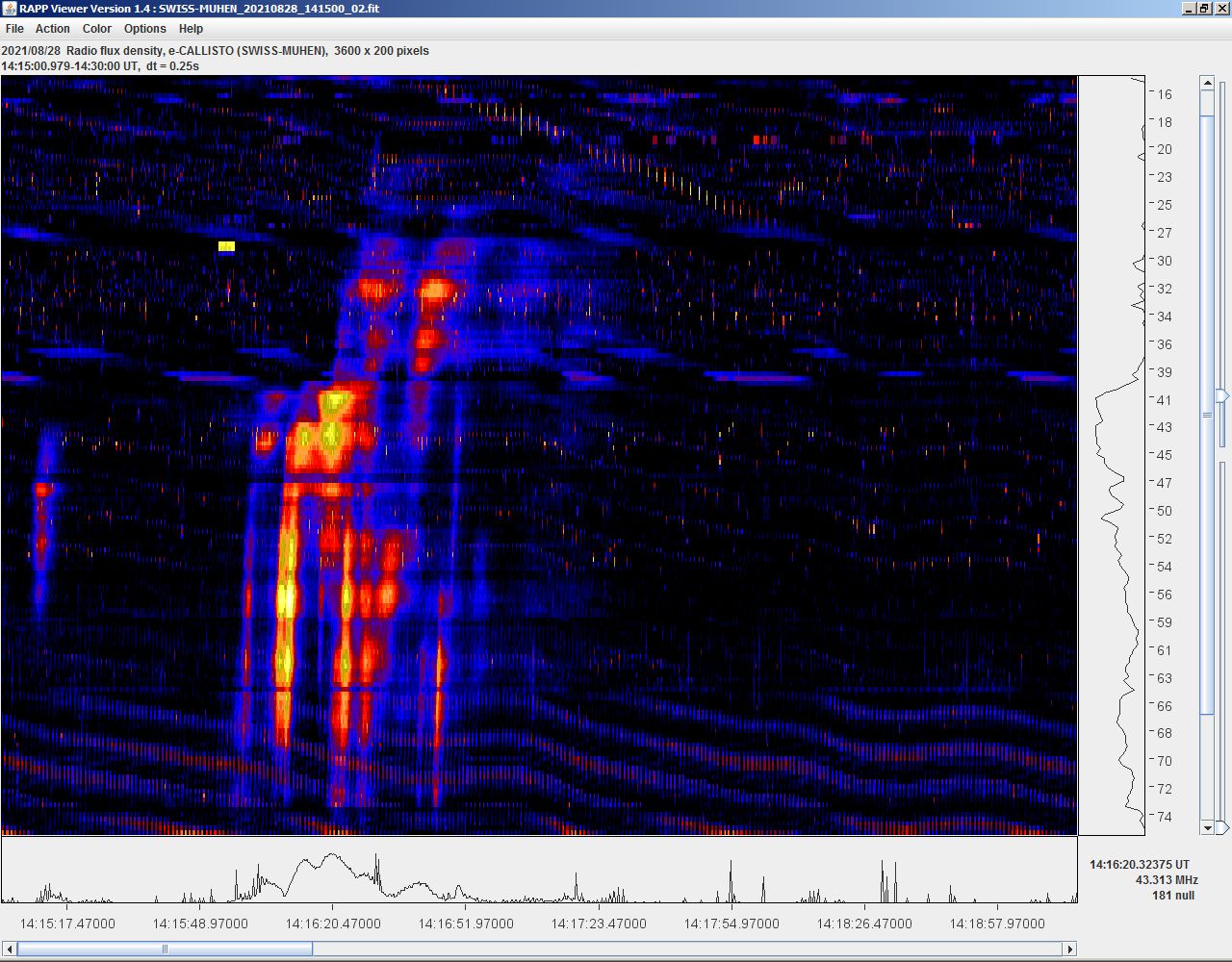
Task: Click the 181 null value readout
Action: pos(1173,896)
